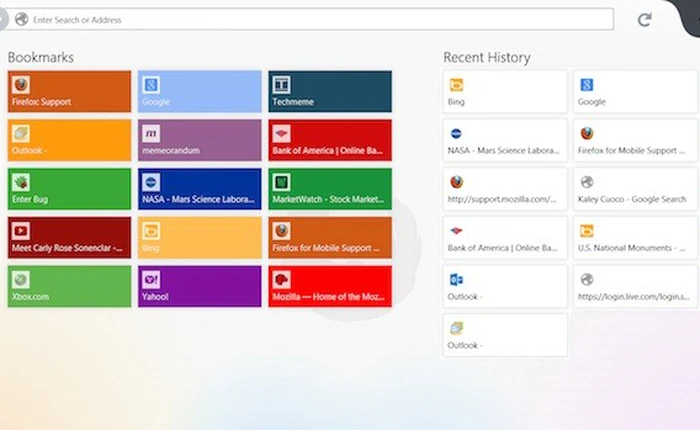Open 'Kaley Cuoco - Google Search' history entry
The image size is (700, 430).
(632, 199)
